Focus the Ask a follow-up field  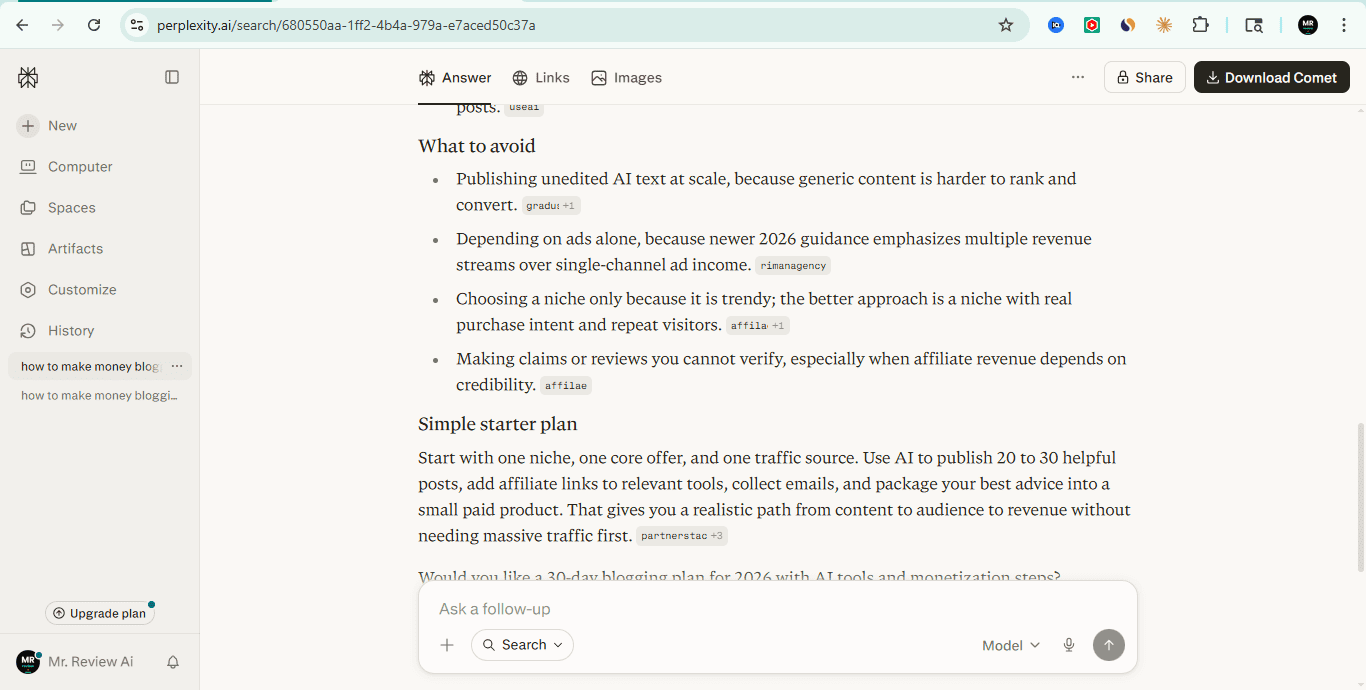777,609
